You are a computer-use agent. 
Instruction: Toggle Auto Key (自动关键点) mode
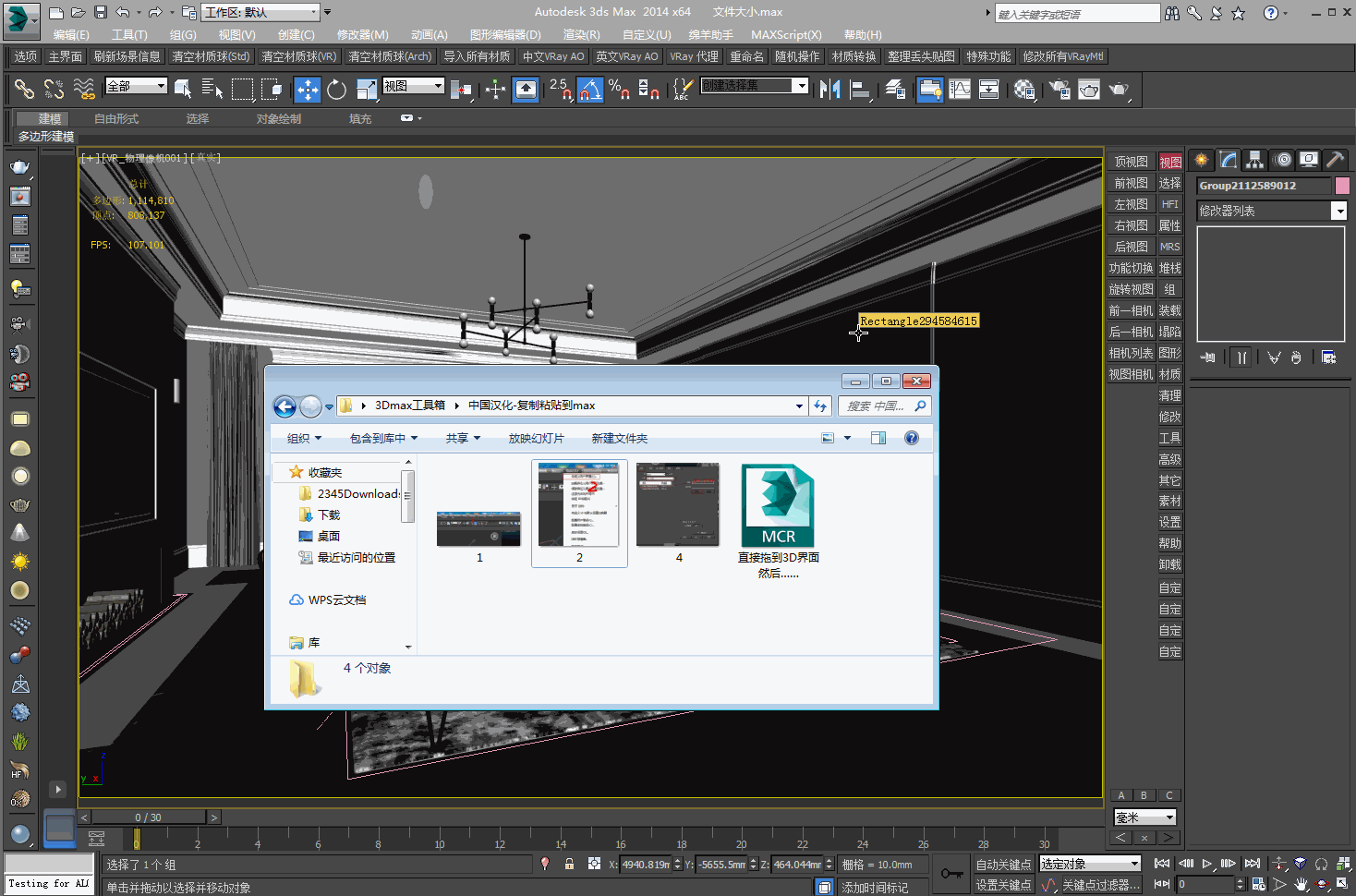tap(1003, 865)
